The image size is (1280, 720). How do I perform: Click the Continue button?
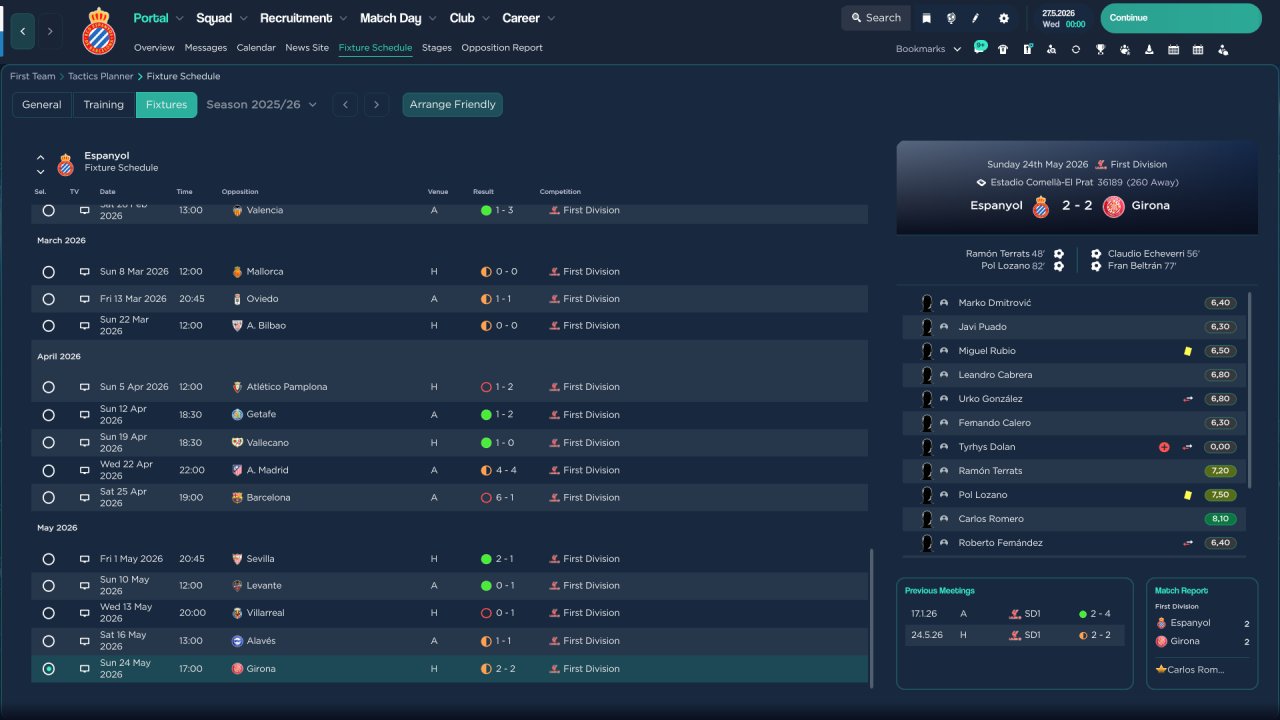coord(1181,18)
